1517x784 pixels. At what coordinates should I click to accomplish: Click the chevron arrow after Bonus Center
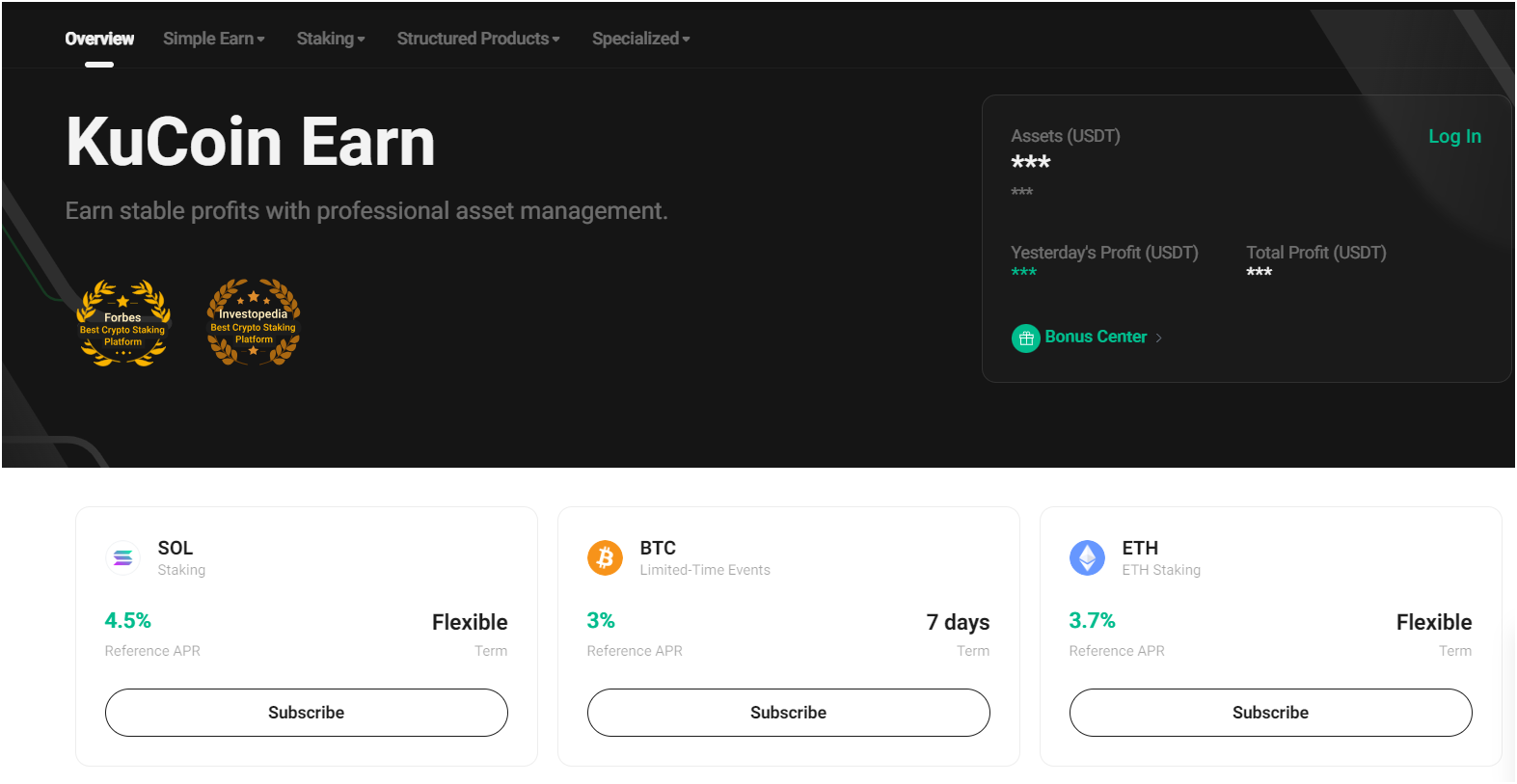tap(1158, 338)
